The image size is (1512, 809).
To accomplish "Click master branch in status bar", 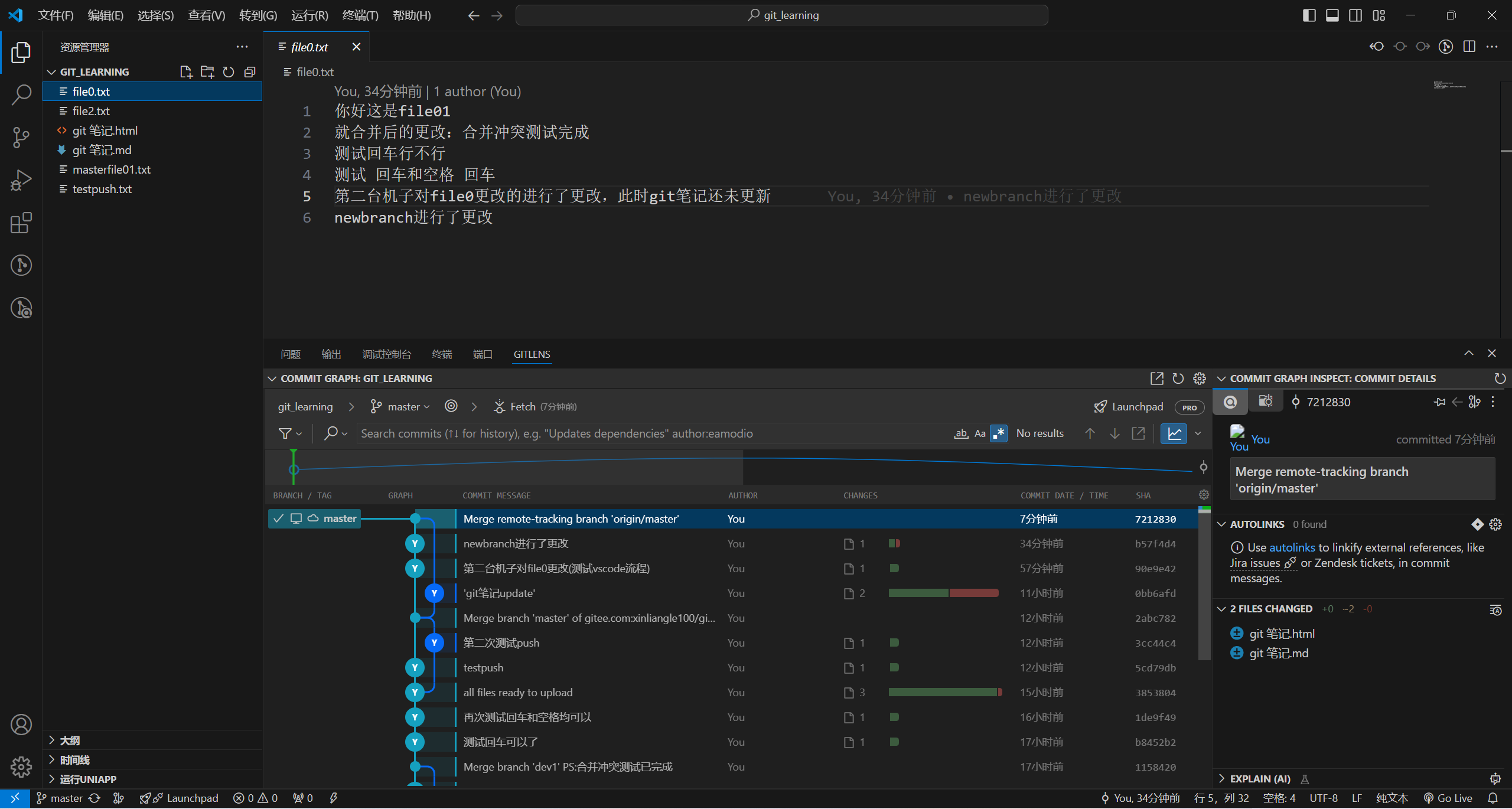I will 59,798.
